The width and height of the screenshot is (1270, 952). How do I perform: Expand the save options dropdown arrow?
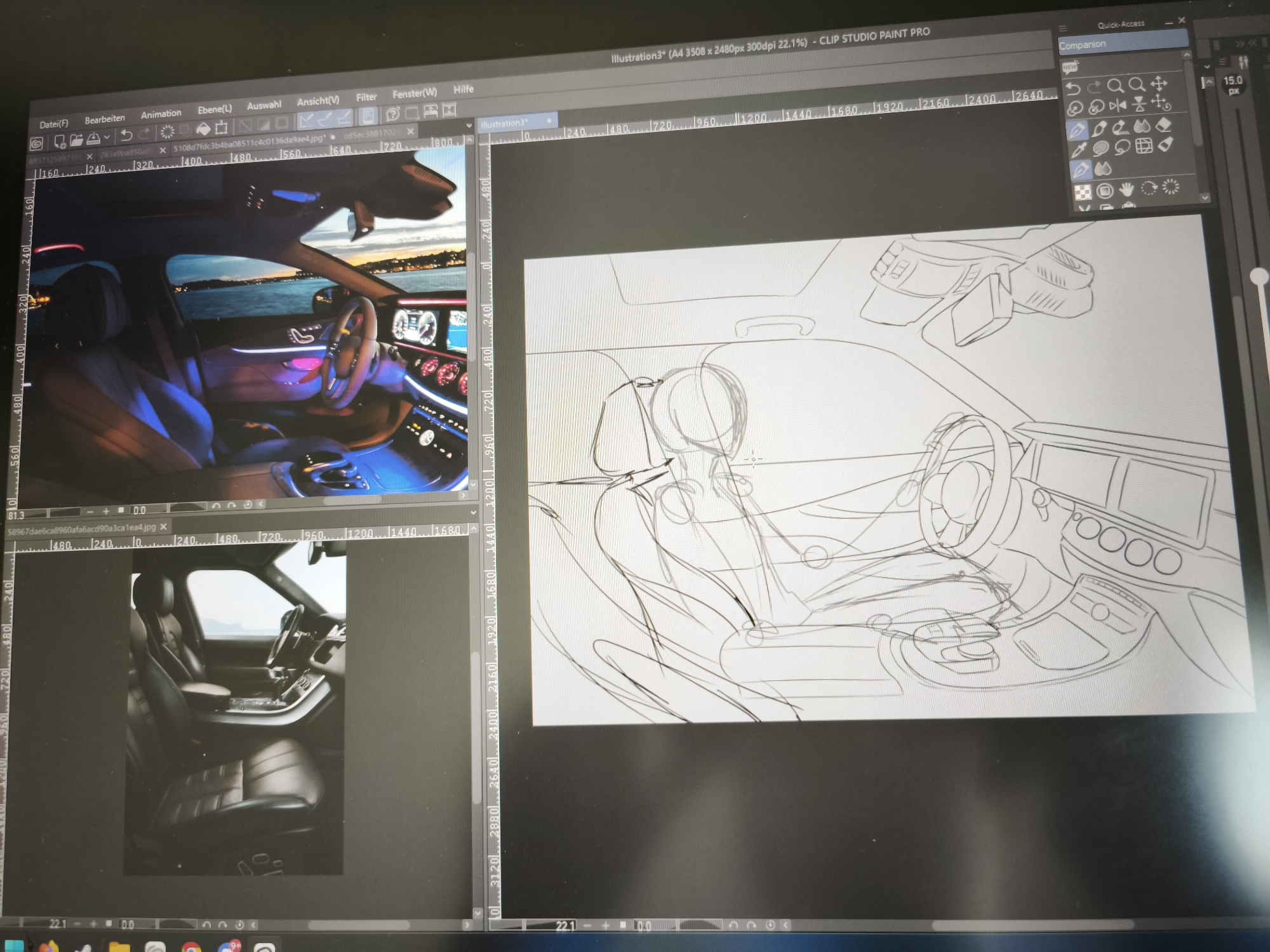(x=107, y=136)
